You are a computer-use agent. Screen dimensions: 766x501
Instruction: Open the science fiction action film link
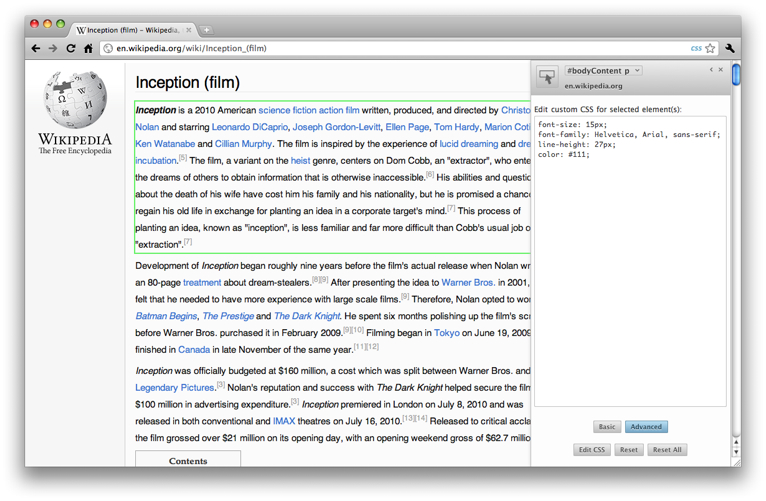(x=309, y=110)
